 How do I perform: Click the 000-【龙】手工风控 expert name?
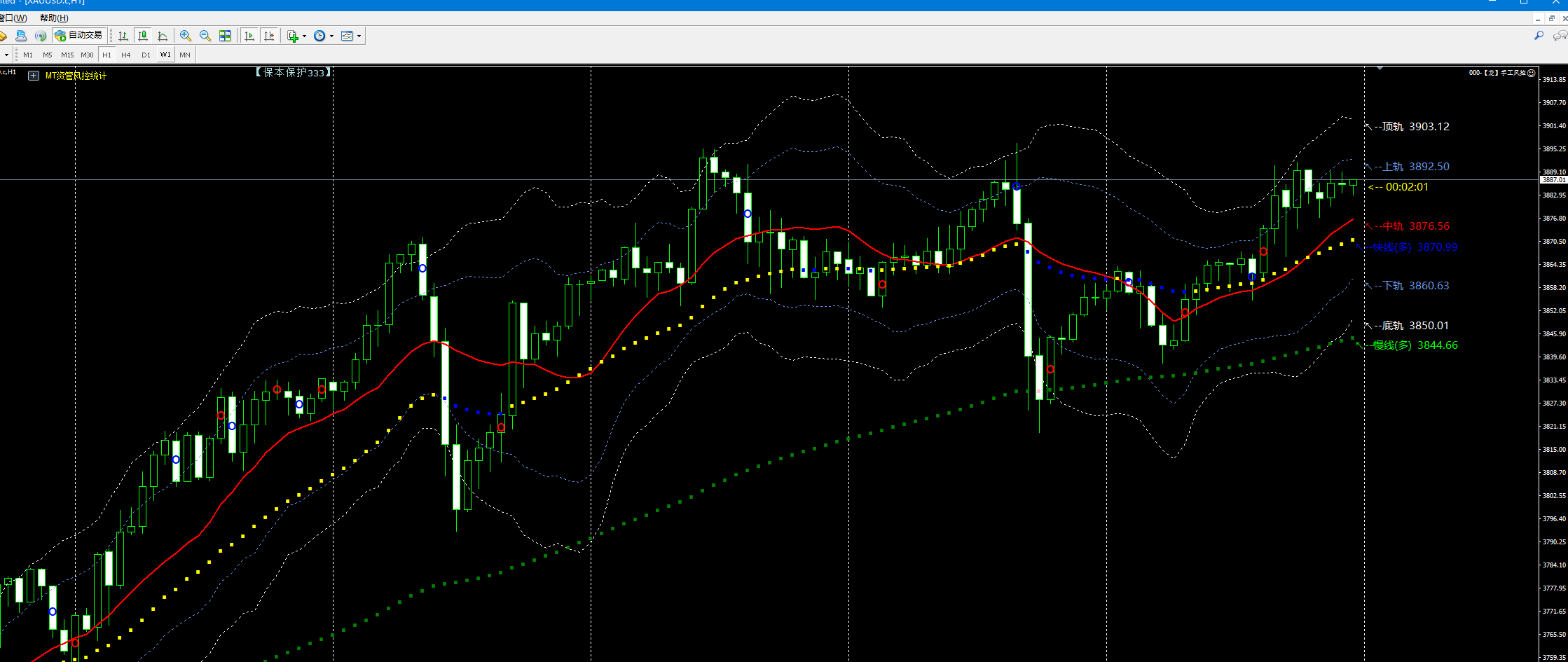[x=1497, y=73]
